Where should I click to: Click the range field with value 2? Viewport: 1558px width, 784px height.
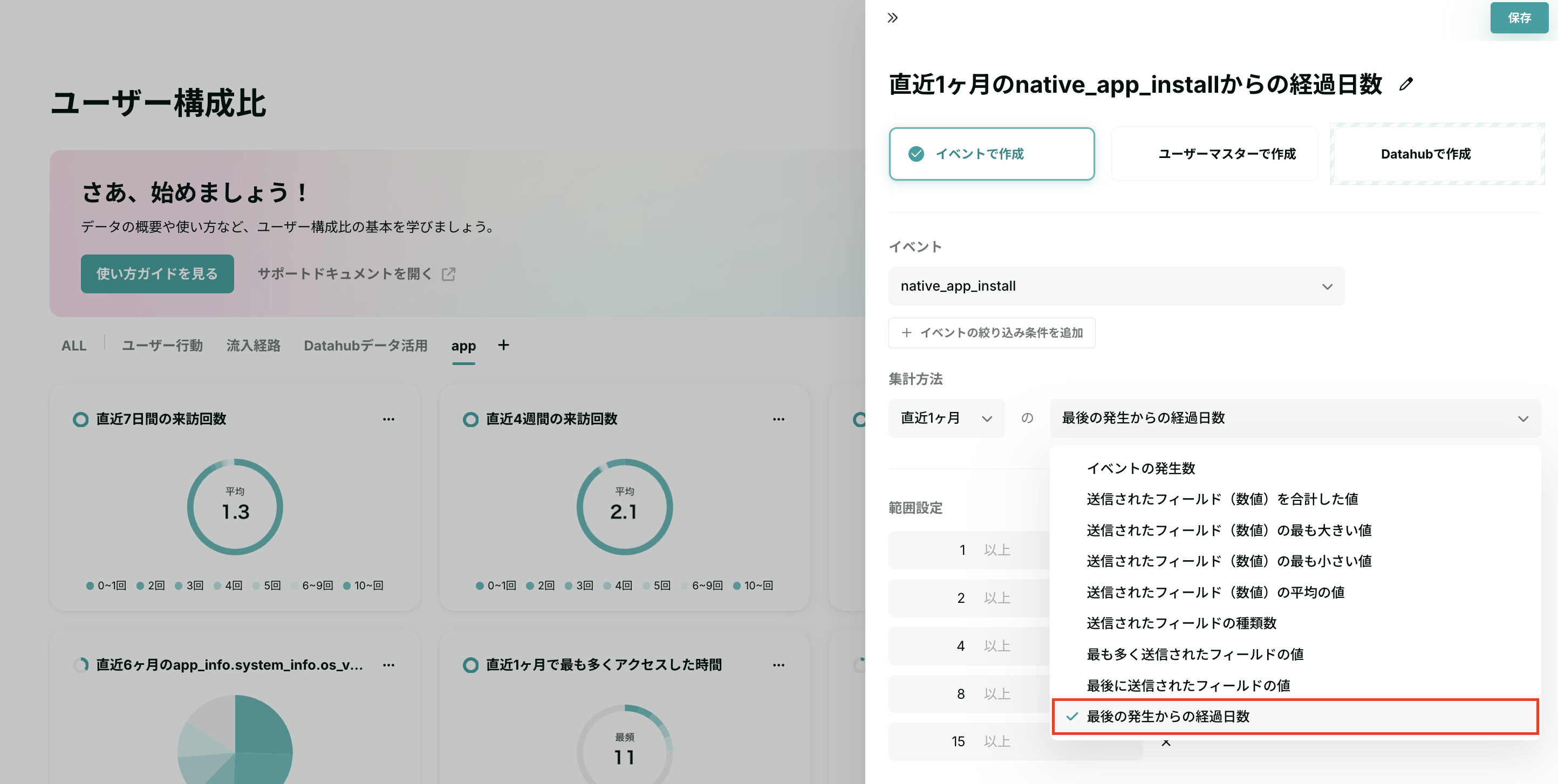[x=969, y=598]
